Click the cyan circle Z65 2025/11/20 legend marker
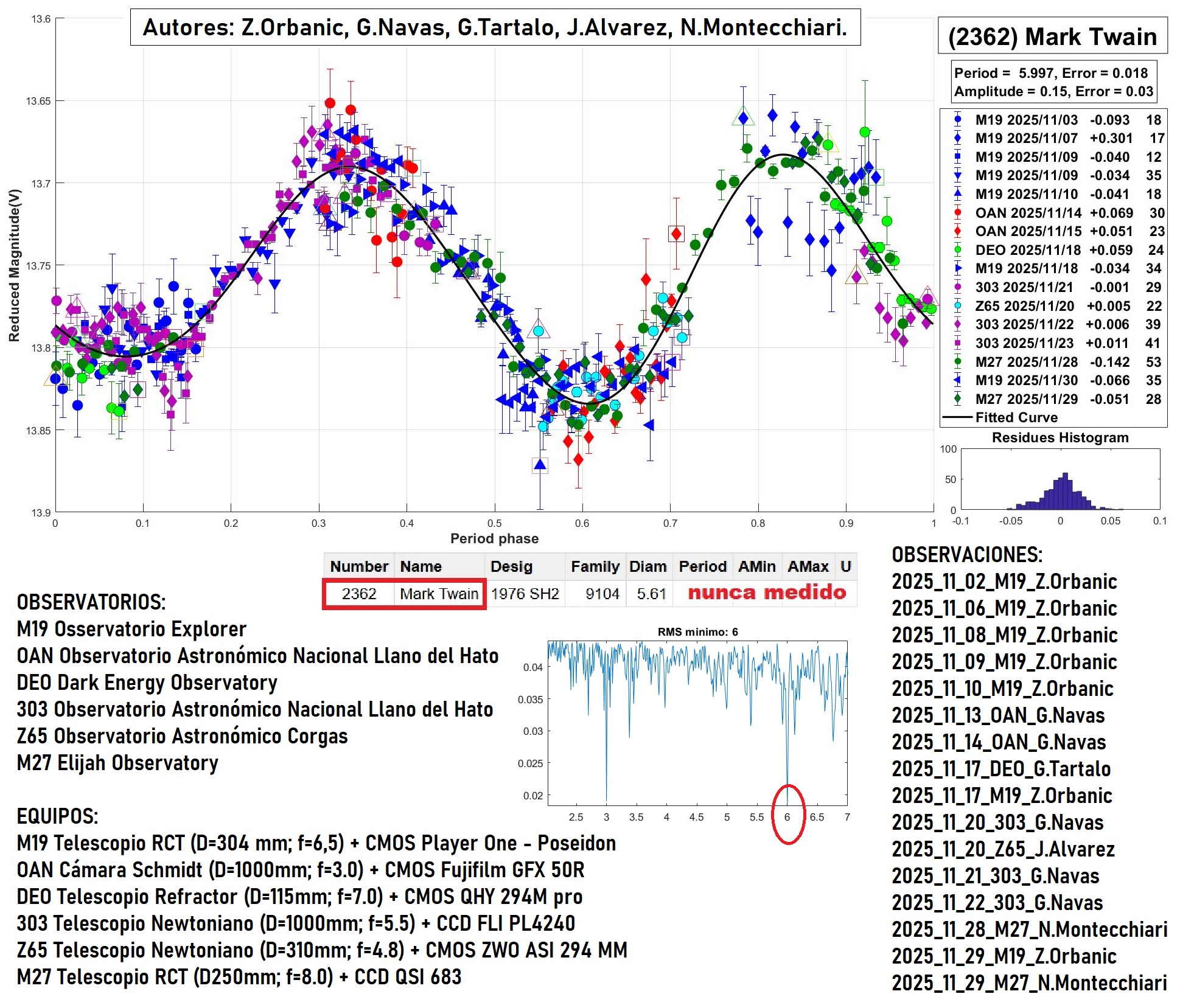The width and height of the screenshot is (1180, 1008). click(957, 306)
